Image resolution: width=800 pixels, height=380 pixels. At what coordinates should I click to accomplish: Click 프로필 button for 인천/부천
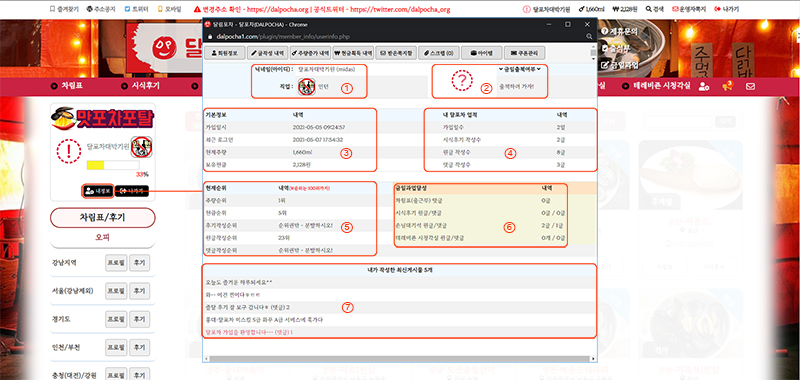point(116,347)
